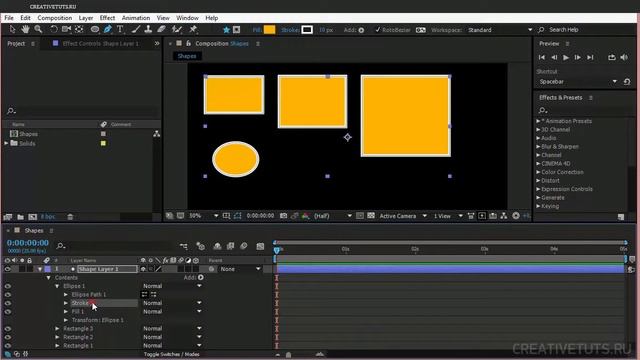Jump to last frame in Preview
The height and width of the screenshot is (360, 640).
(590, 58)
